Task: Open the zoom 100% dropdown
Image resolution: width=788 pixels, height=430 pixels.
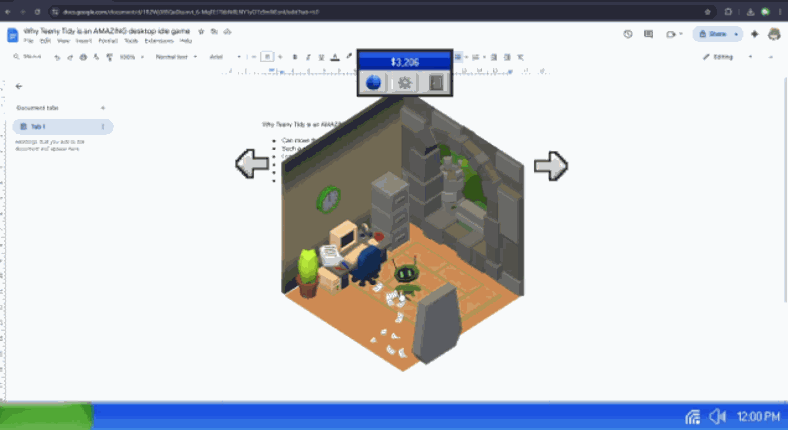Action: [x=132, y=57]
